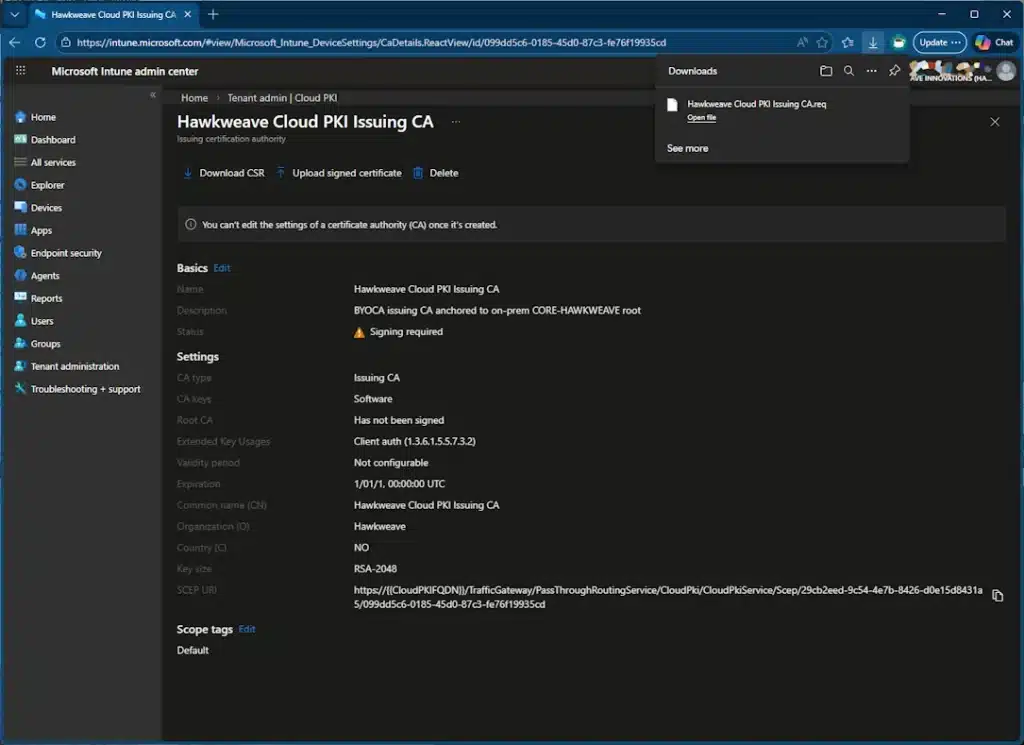The height and width of the screenshot is (745, 1024).
Task: Open the app launcher waffle icon
Action: (20, 71)
